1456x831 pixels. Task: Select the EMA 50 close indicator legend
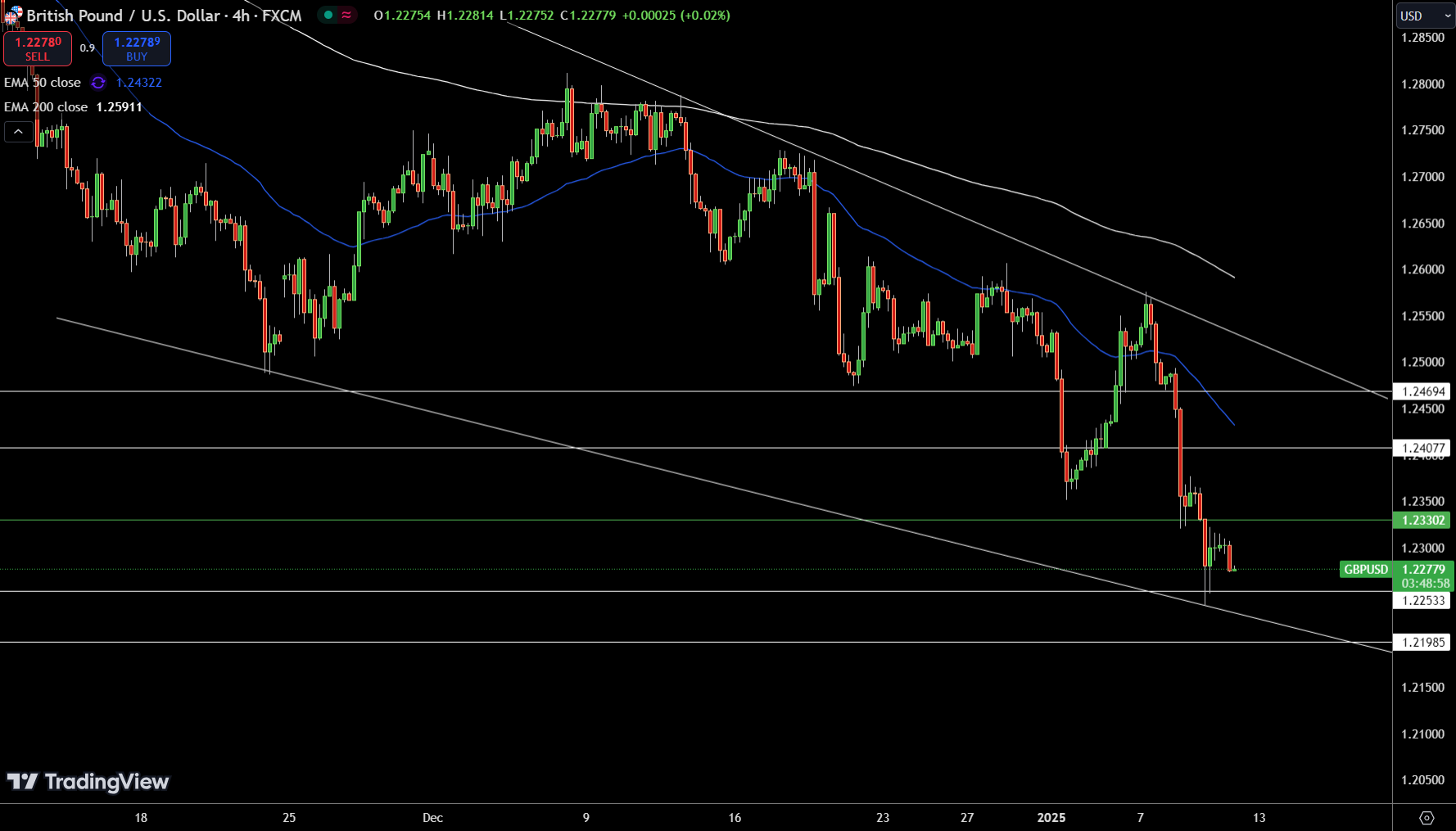coord(43,83)
